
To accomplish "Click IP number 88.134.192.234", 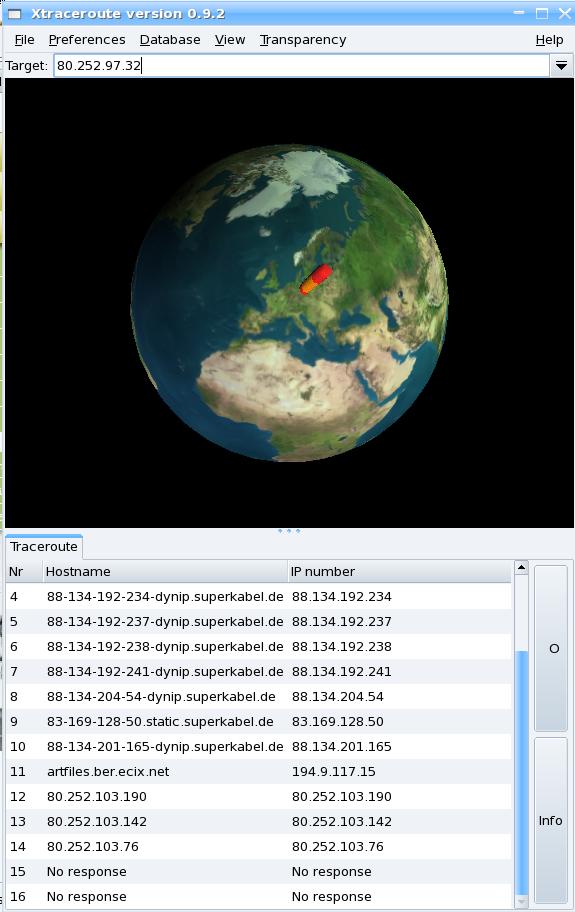I will (x=342, y=597).
